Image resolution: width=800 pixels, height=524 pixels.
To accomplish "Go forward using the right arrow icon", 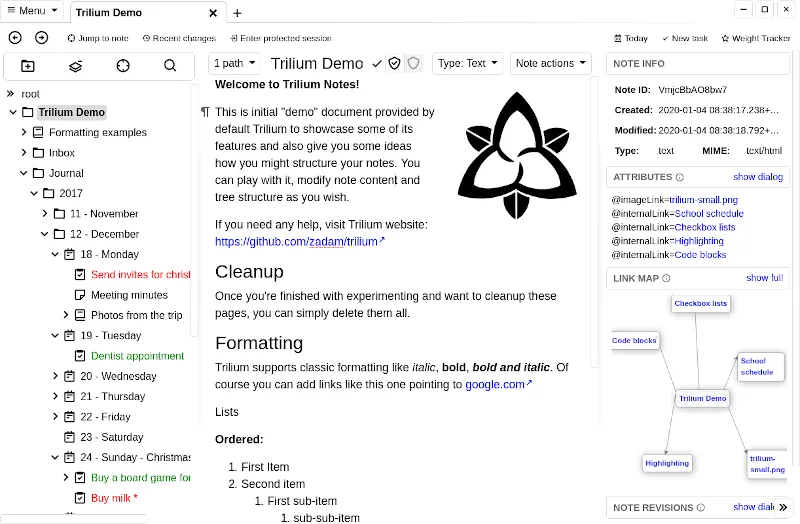I will [x=41, y=38].
